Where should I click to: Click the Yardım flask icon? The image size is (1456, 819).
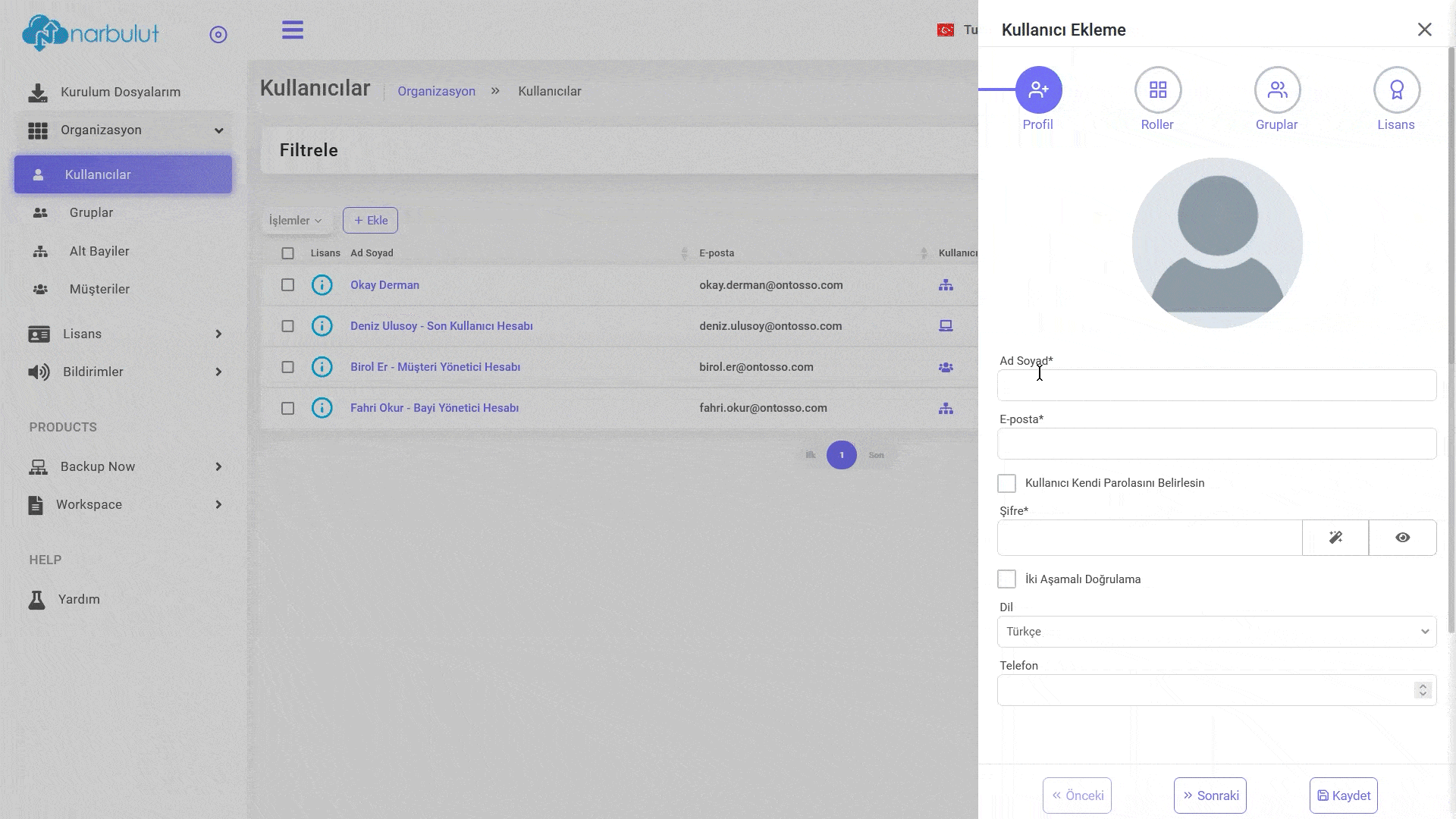(x=36, y=600)
